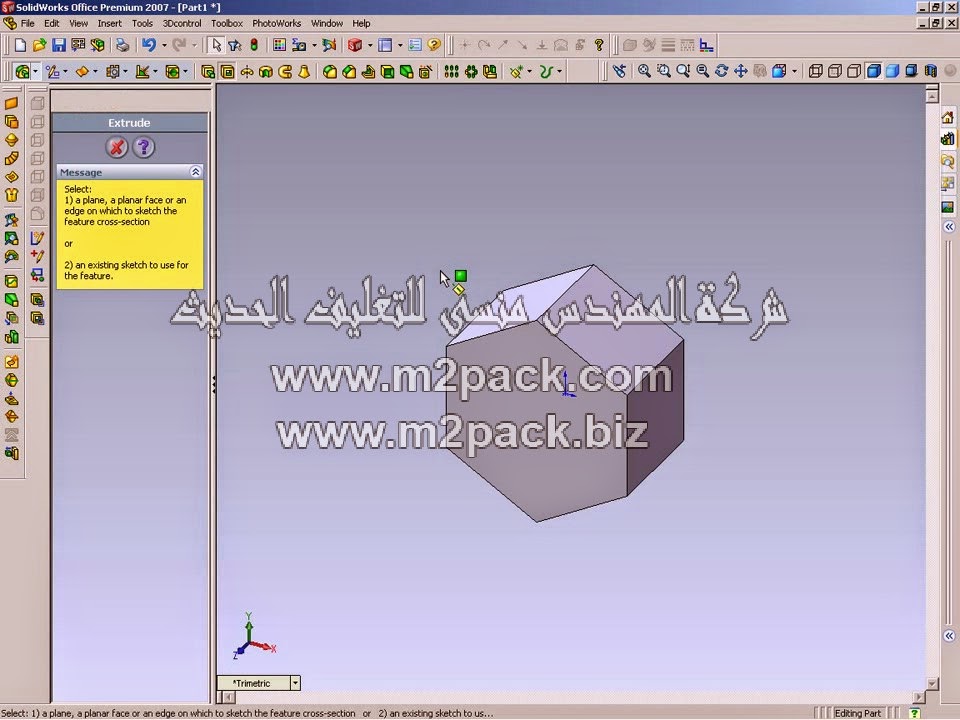Click the Section View icon
960x720 pixels.
coord(931,71)
